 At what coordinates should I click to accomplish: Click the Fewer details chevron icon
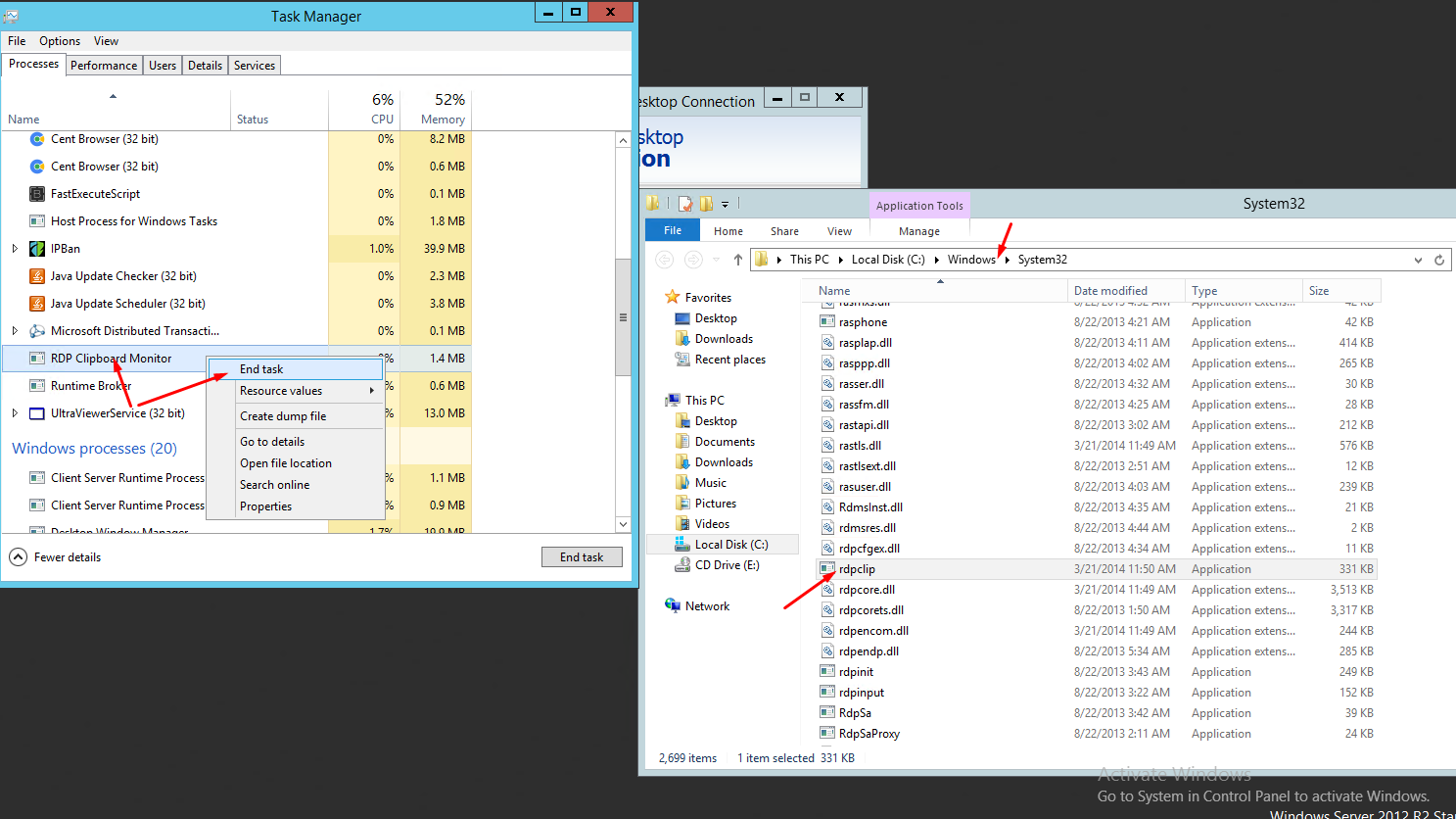tap(18, 556)
